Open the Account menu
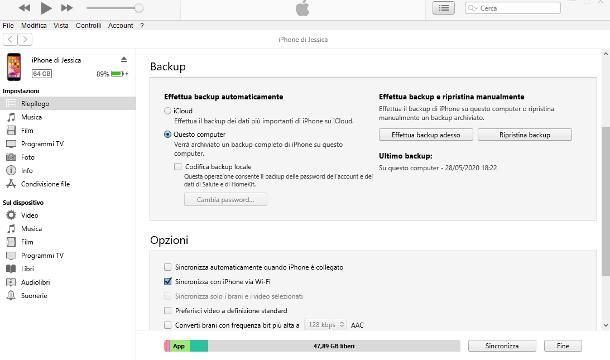Image resolution: width=610 pixels, height=360 pixels. [x=121, y=25]
